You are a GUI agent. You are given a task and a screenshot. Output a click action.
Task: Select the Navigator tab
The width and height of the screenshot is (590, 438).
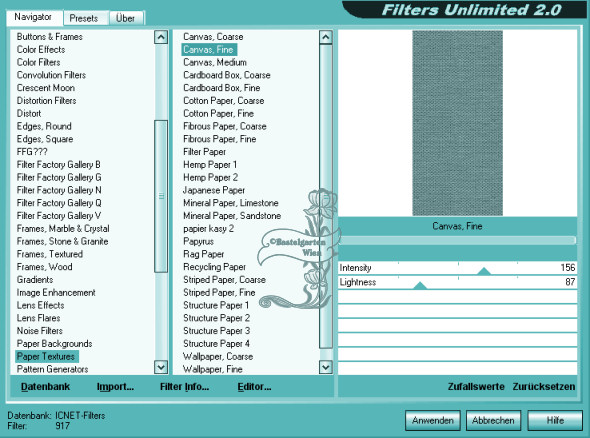[x=33, y=17]
